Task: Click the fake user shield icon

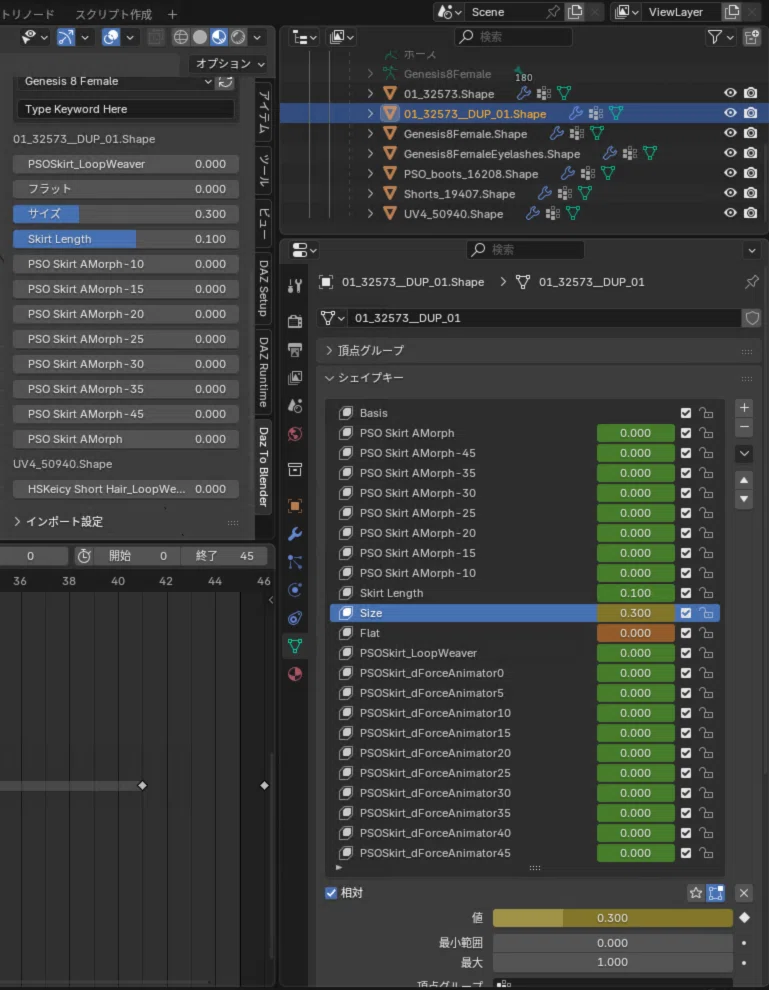Action: pyautogui.click(x=752, y=318)
